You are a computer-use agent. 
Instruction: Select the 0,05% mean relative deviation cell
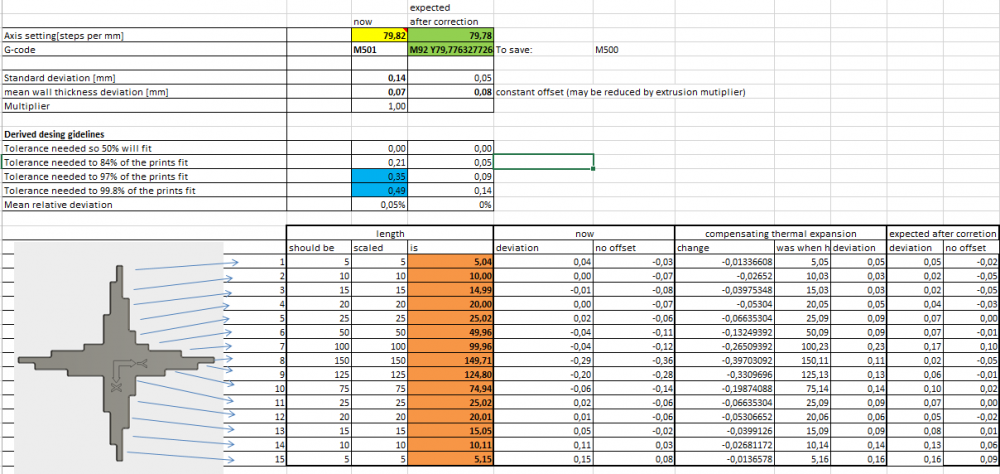[379, 205]
